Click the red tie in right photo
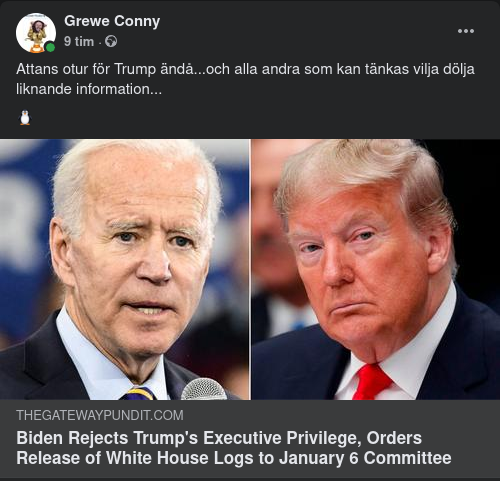This screenshot has height=481, width=500. [371, 382]
